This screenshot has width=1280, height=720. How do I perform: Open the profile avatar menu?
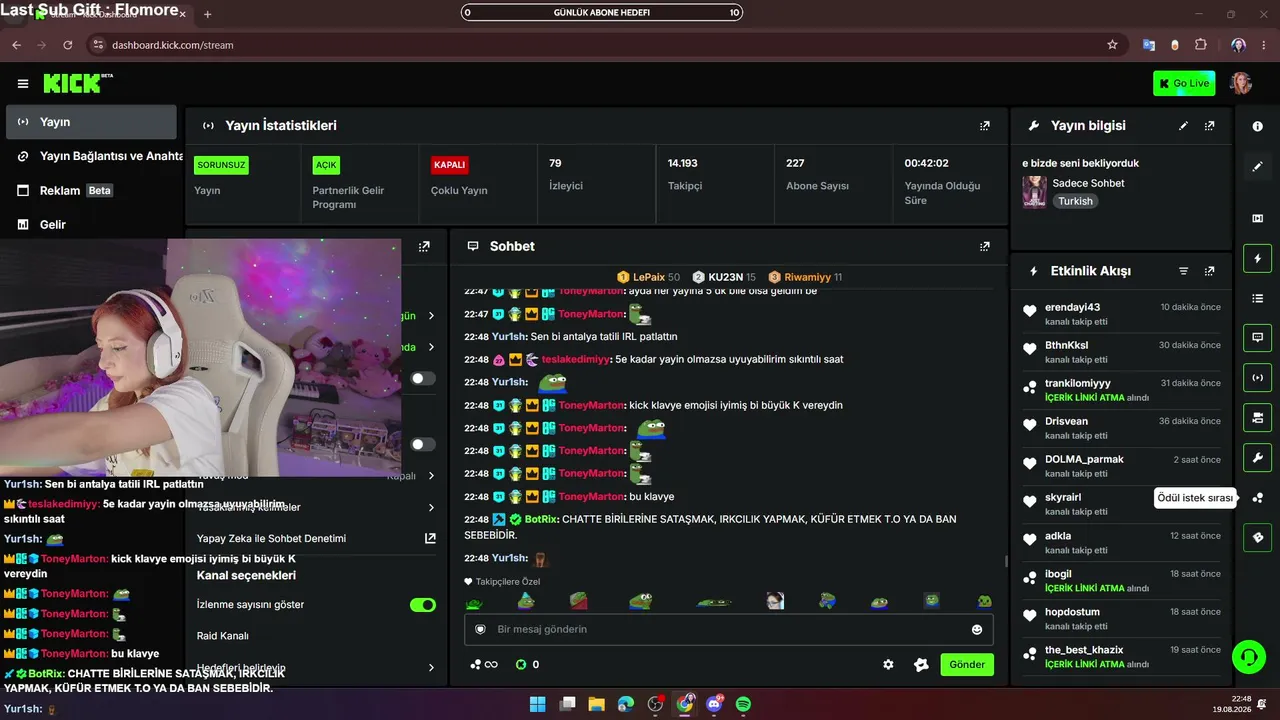point(1241,83)
